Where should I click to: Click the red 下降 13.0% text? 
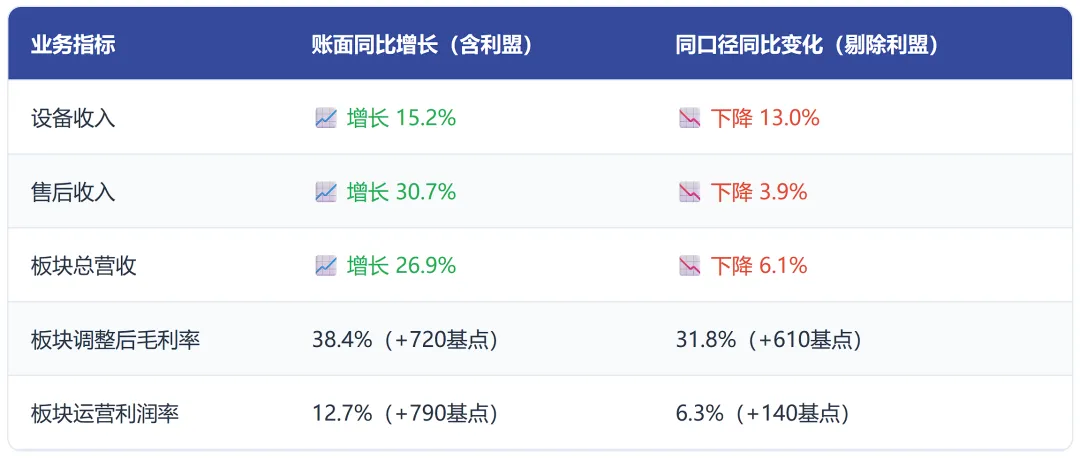(x=765, y=118)
